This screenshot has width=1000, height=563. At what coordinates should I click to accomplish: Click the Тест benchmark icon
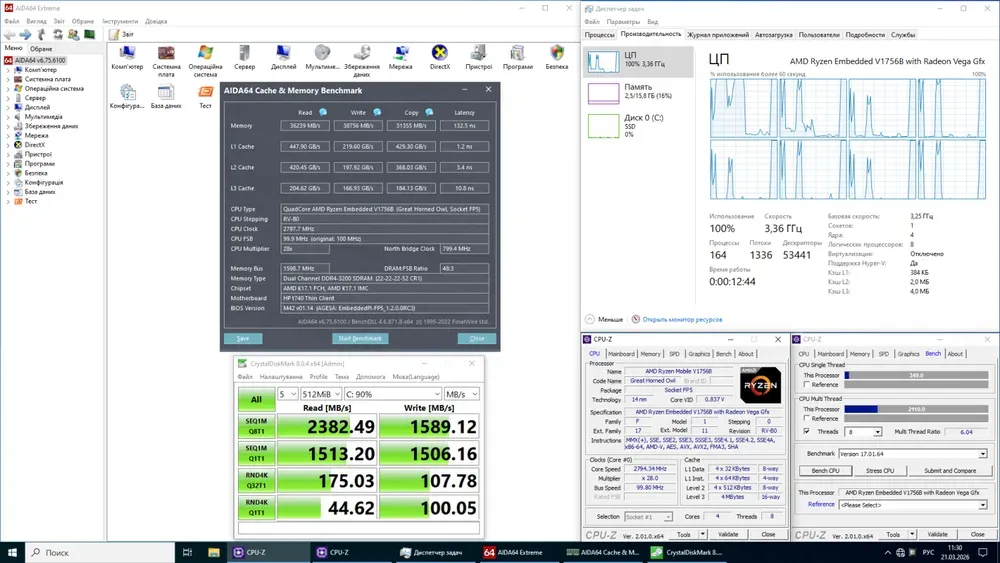[x=205, y=93]
